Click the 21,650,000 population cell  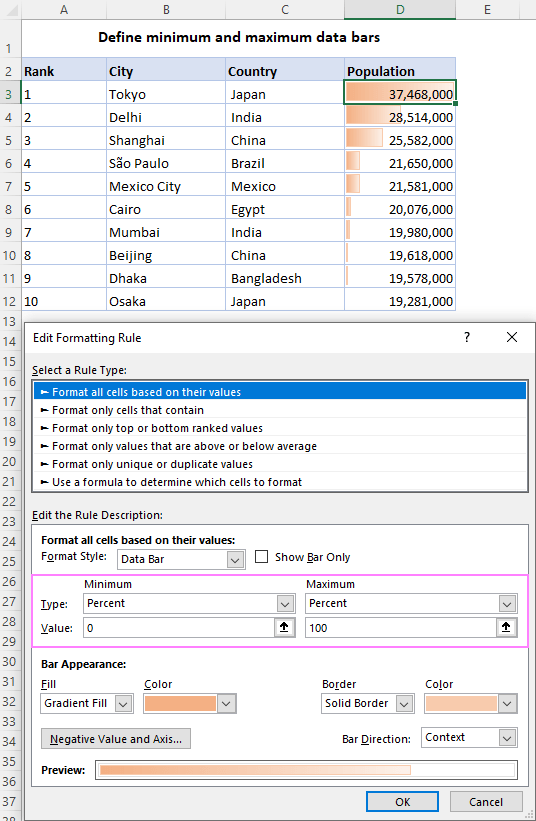tap(400, 163)
